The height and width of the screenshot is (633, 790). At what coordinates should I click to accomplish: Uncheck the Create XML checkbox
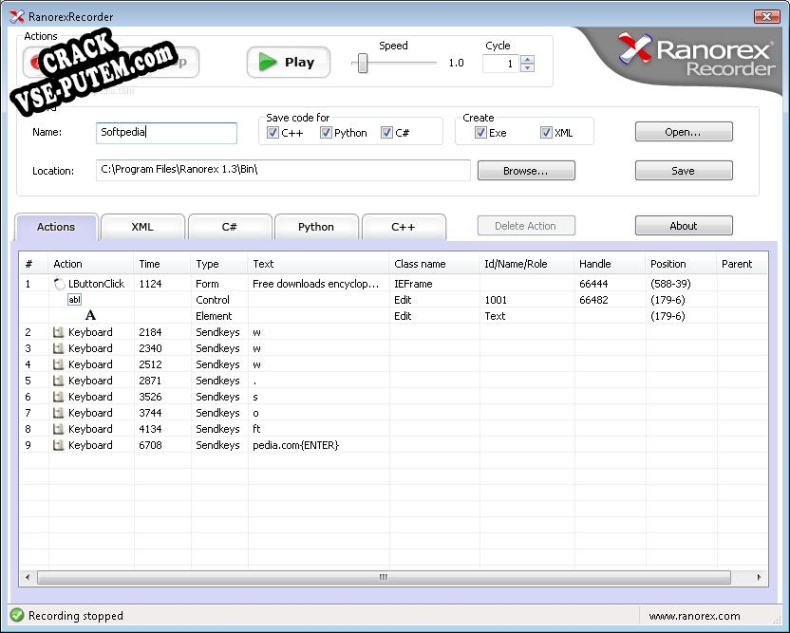coord(546,133)
